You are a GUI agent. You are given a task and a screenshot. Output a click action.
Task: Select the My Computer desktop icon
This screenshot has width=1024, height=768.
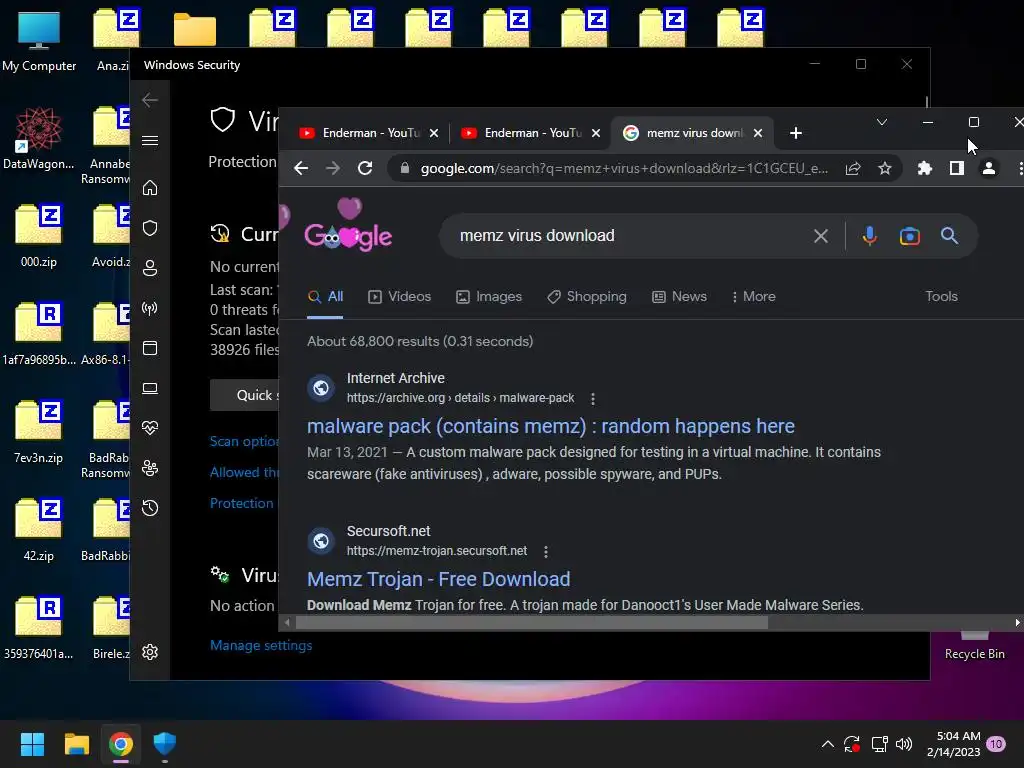(39, 40)
